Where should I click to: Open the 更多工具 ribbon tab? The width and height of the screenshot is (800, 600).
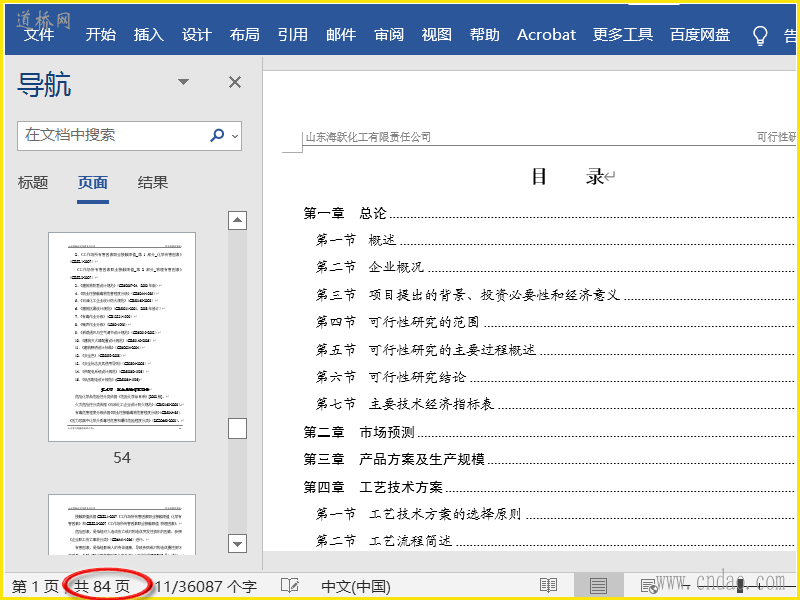click(x=622, y=35)
